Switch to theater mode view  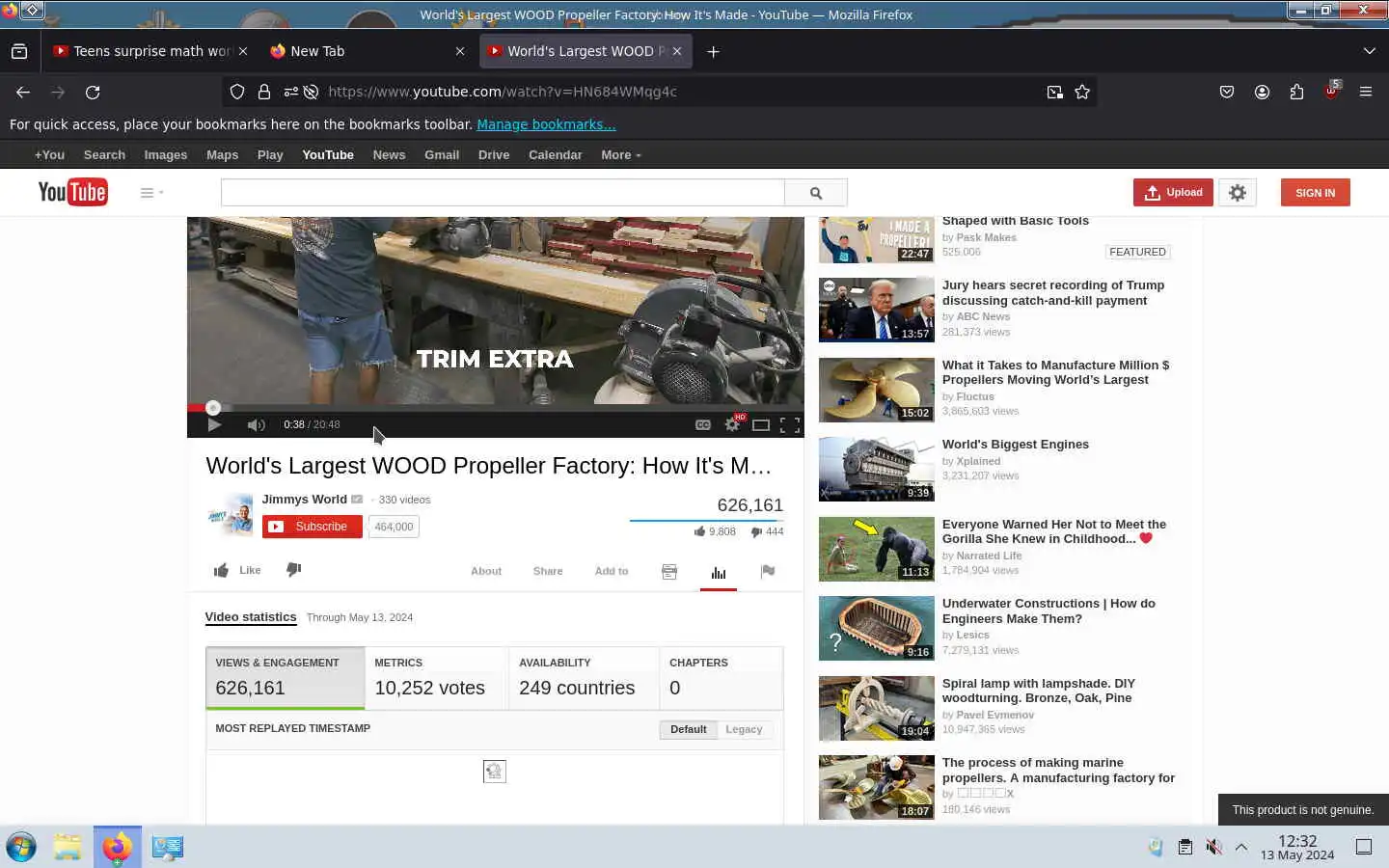coord(761,424)
